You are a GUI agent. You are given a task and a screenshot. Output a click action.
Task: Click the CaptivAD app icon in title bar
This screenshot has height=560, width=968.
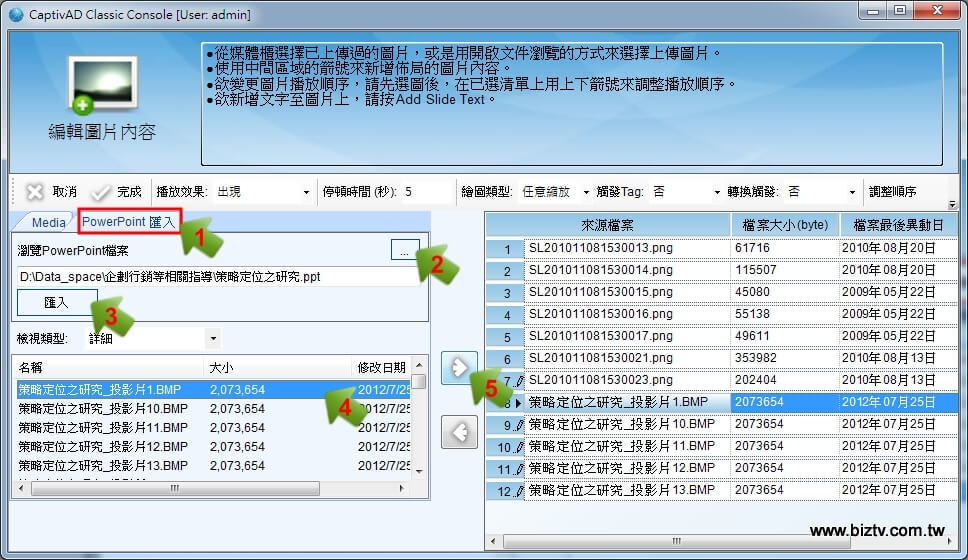point(15,14)
